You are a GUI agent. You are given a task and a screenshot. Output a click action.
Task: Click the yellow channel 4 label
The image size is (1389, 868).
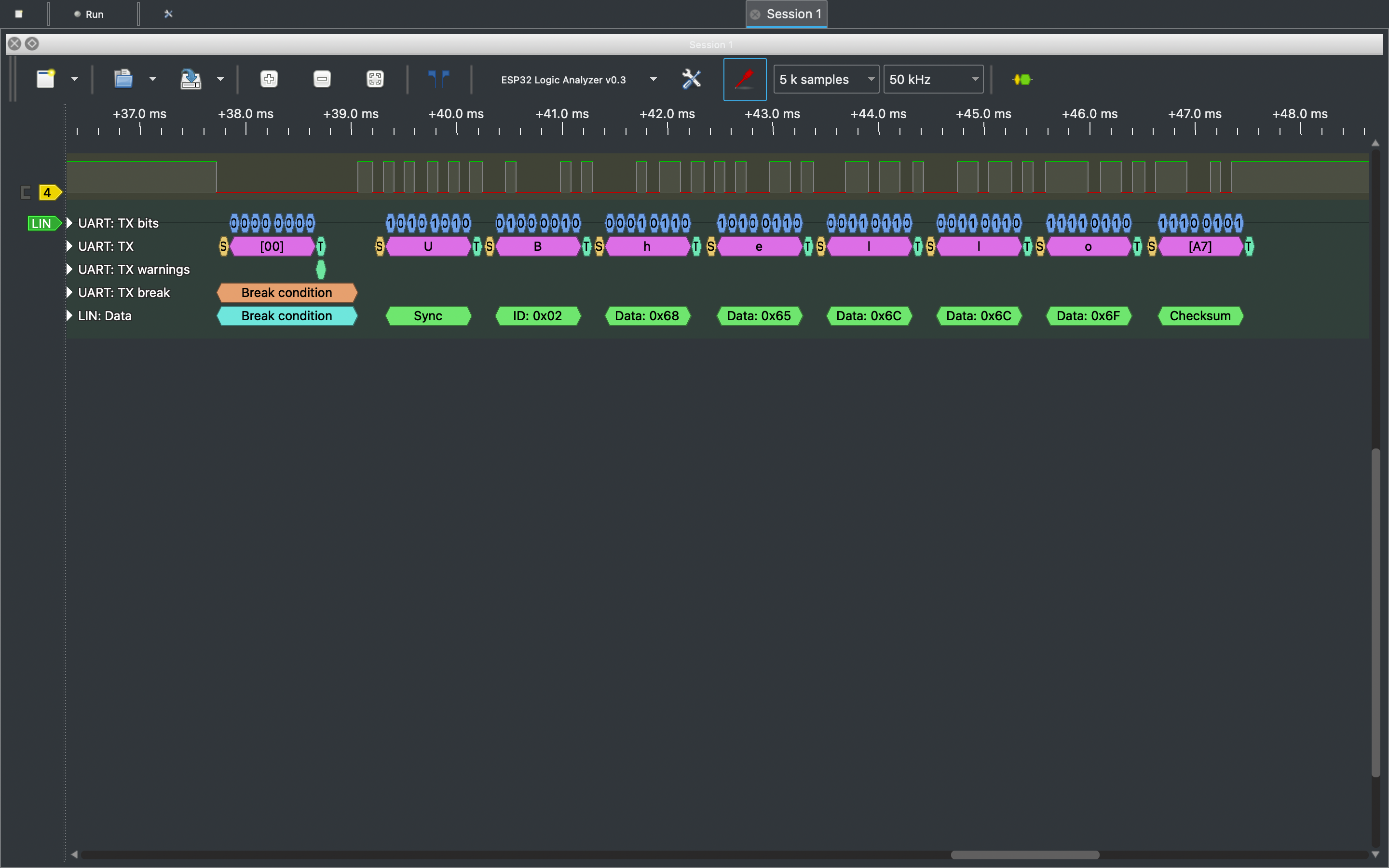click(x=48, y=193)
